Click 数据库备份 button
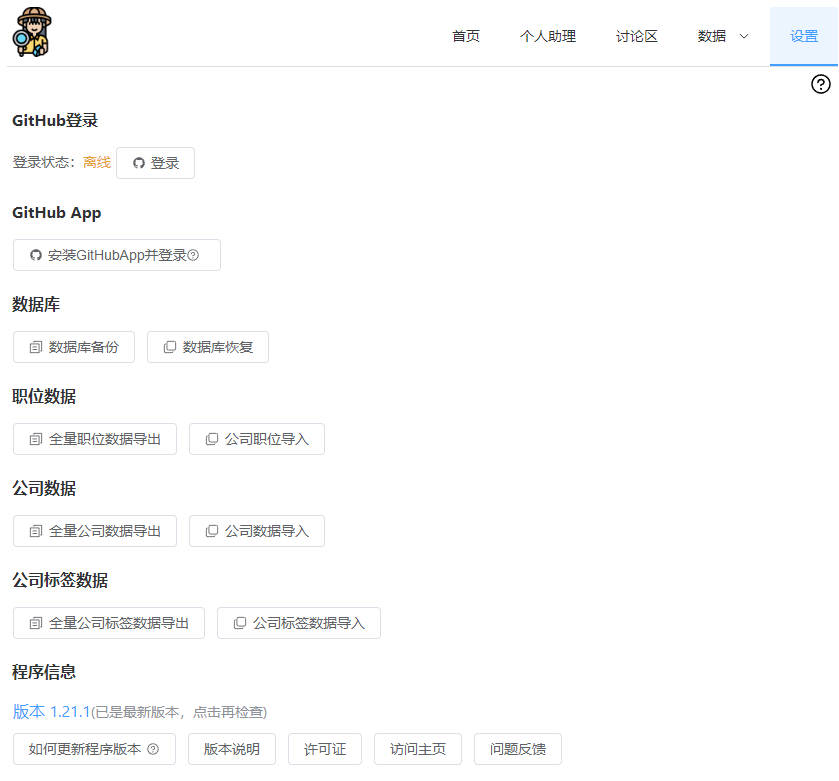This screenshot has width=839, height=781. pyautogui.click(x=74, y=347)
